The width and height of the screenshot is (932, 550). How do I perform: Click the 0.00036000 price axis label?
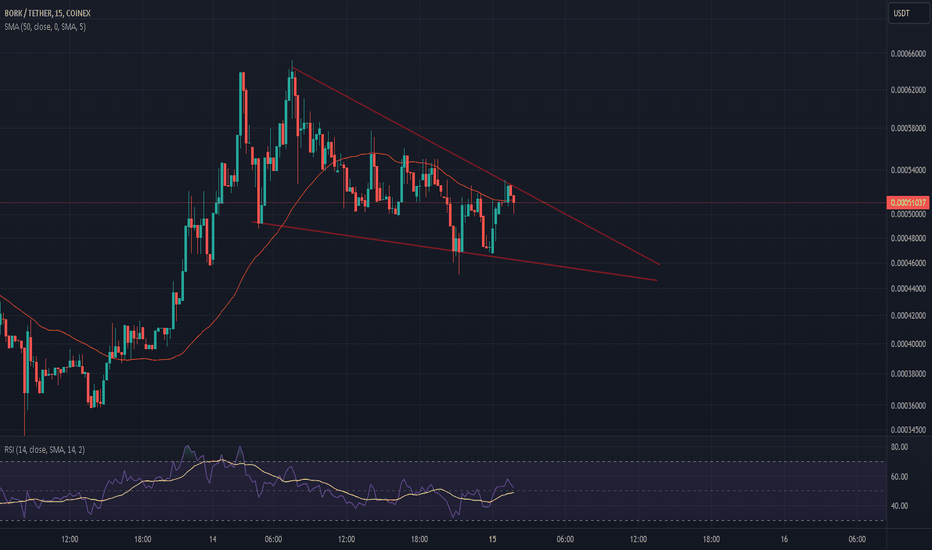(908, 406)
